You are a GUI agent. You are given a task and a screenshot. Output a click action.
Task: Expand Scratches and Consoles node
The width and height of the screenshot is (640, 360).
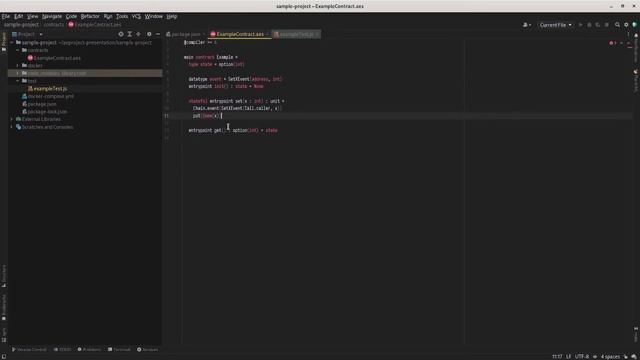click(12, 127)
